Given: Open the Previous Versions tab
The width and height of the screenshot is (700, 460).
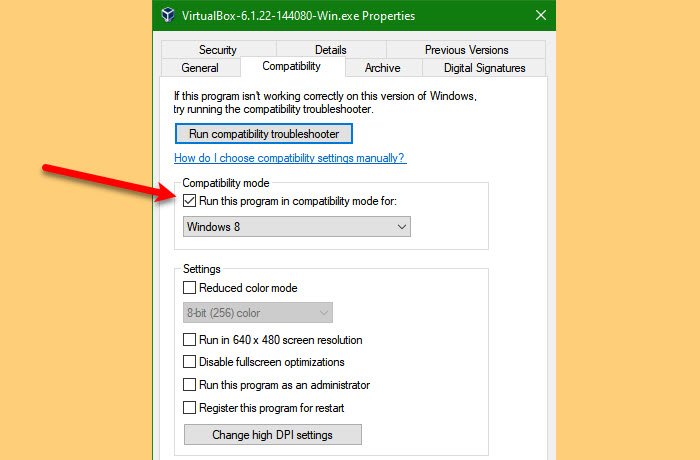Looking at the screenshot, I should (466, 50).
